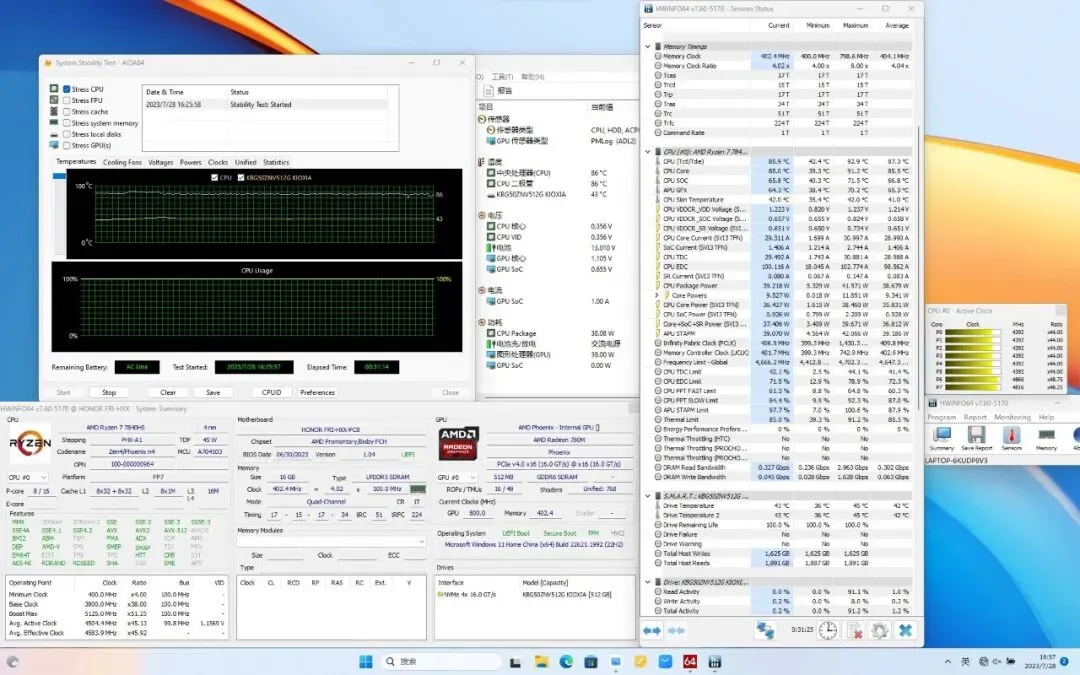Enable the Stress cache checkbox

[x=67, y=112]
